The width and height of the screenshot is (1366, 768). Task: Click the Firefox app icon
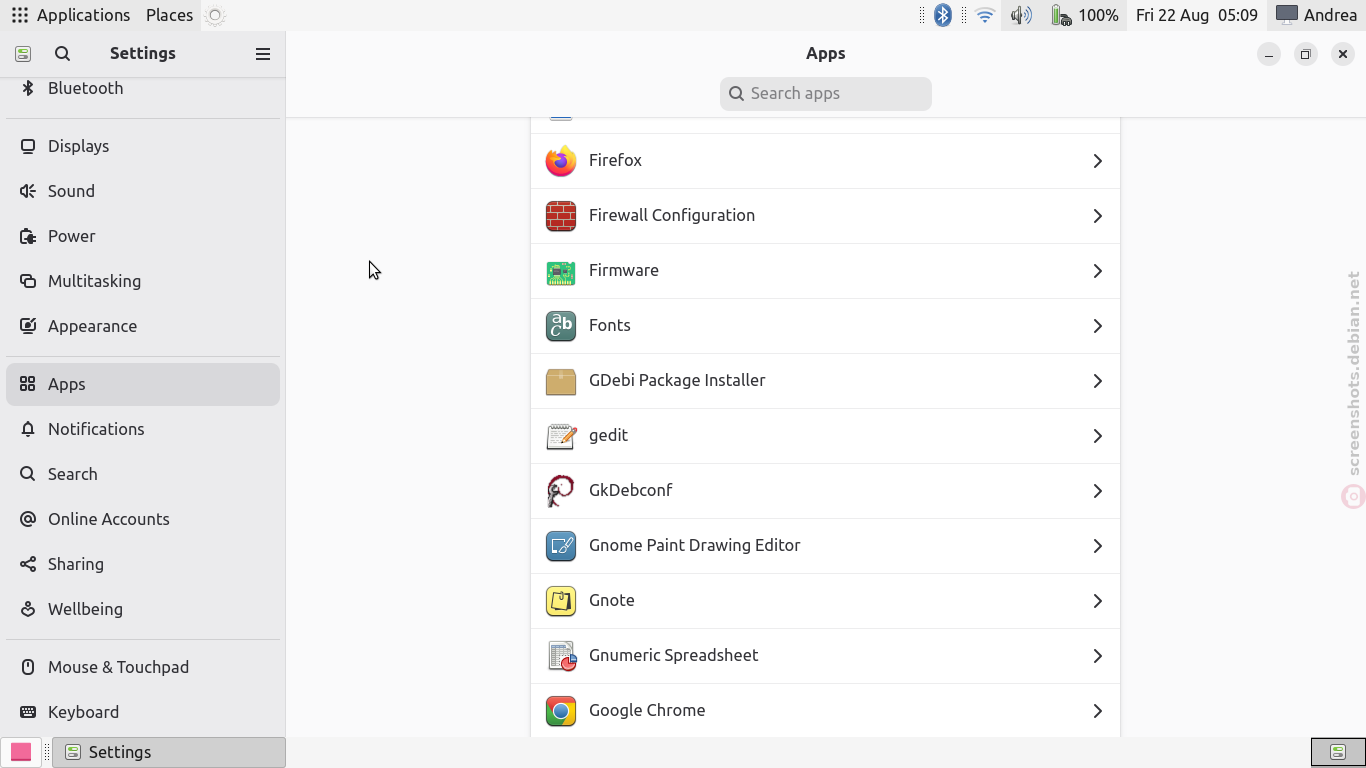pos(561,161)
